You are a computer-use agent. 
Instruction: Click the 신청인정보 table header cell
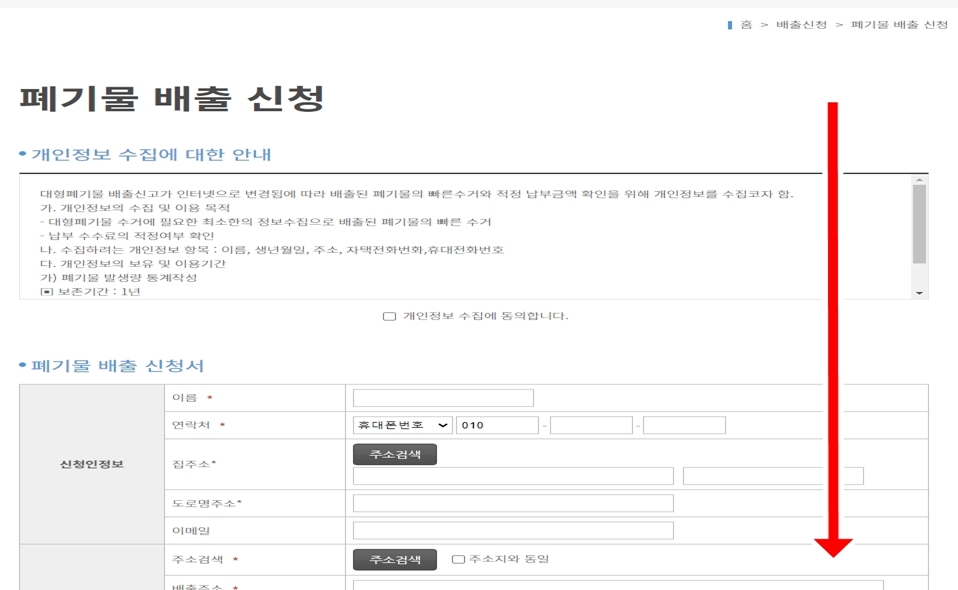coord(92,464)
